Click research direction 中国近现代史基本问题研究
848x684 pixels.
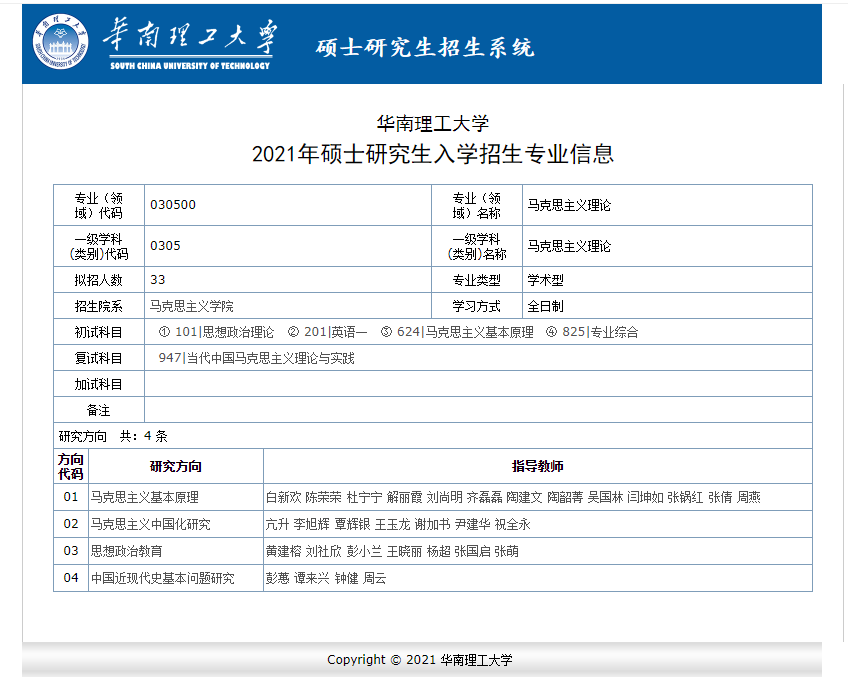click(x=162, y=579)
